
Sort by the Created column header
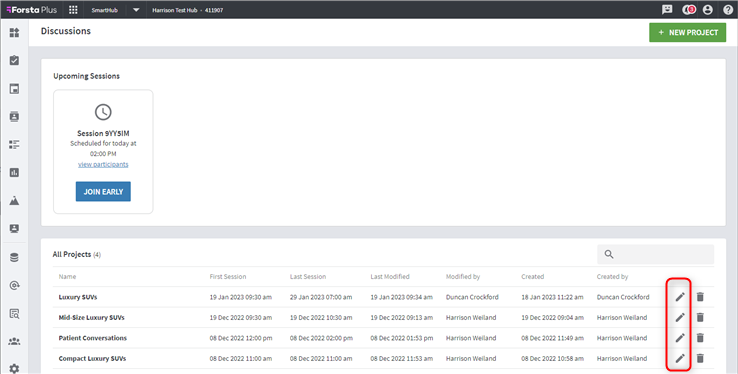(x=532, y=277)
